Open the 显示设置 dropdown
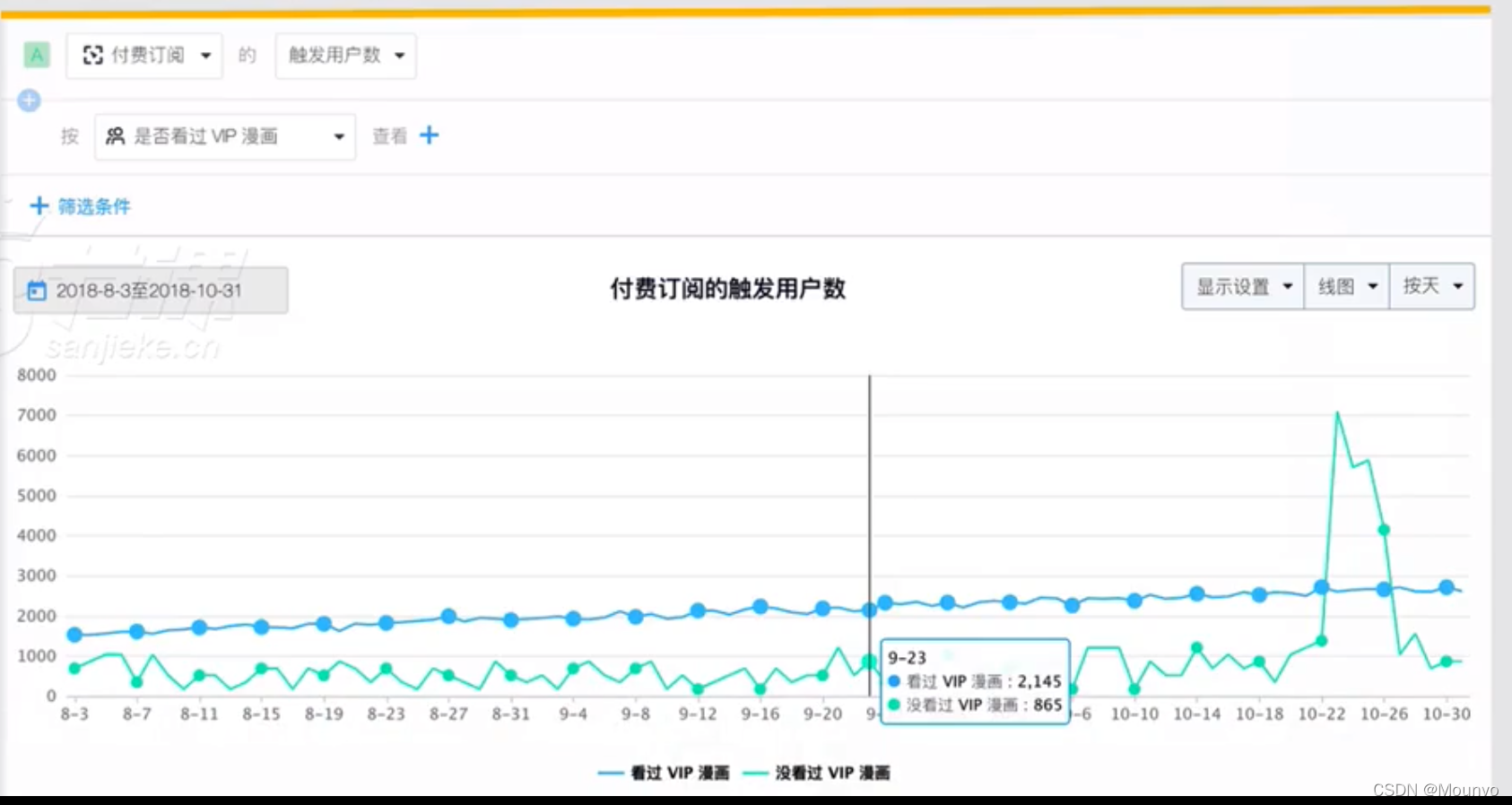The width and height of the screenshot is (1512, 805). 1243,286
